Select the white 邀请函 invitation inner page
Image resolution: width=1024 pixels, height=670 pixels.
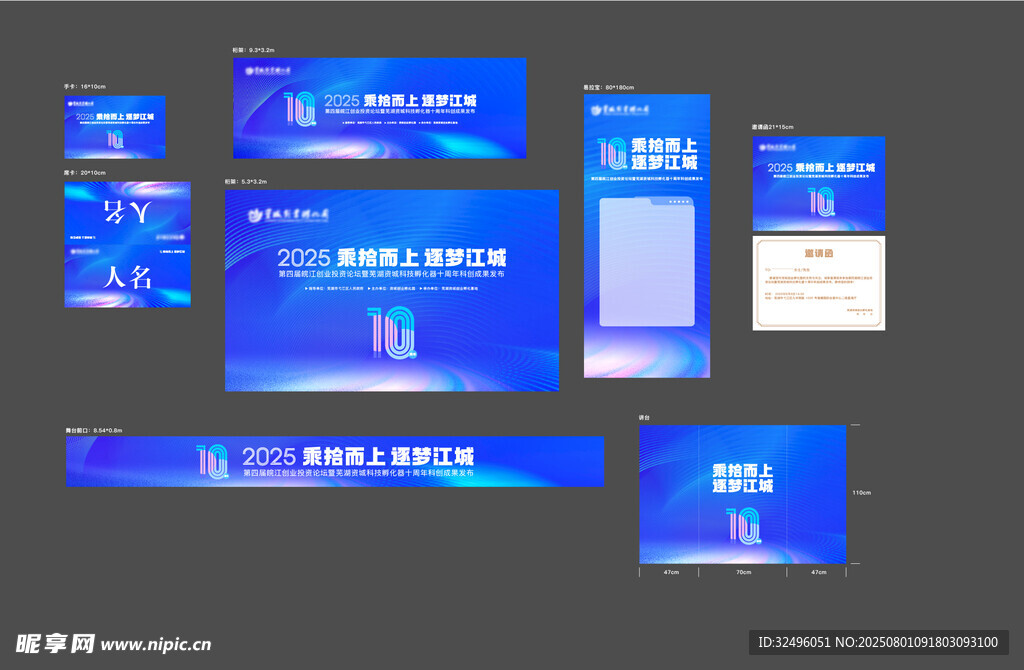(x=819, y=283)
